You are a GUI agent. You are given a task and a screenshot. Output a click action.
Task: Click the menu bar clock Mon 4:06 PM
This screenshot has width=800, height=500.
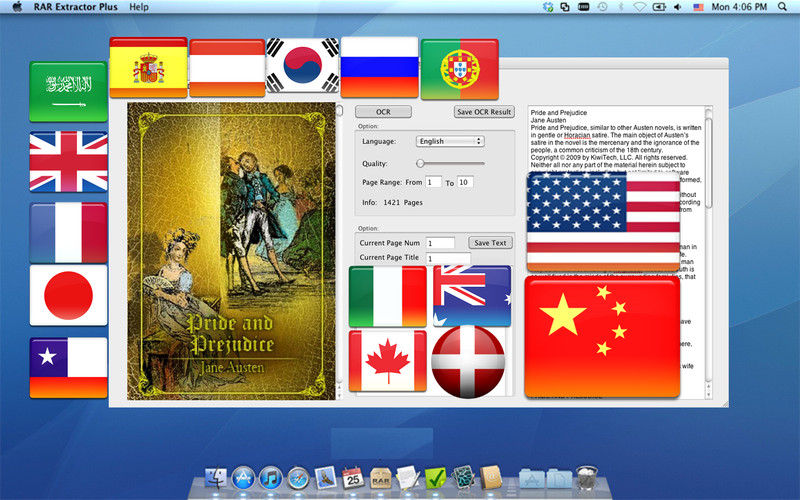pyautogui.click(x=739, y=7)
